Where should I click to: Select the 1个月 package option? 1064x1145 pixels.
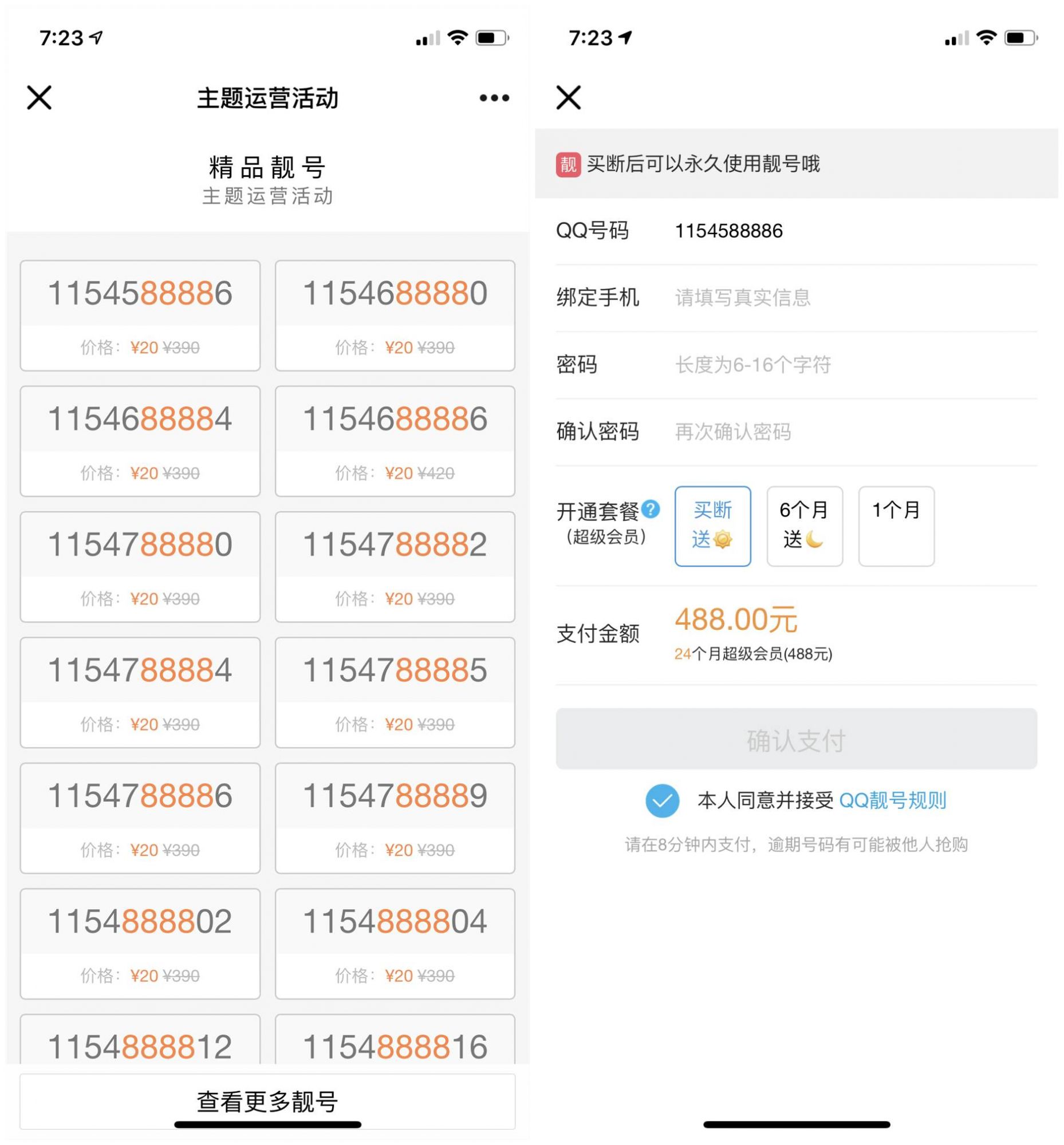point(896,526)
